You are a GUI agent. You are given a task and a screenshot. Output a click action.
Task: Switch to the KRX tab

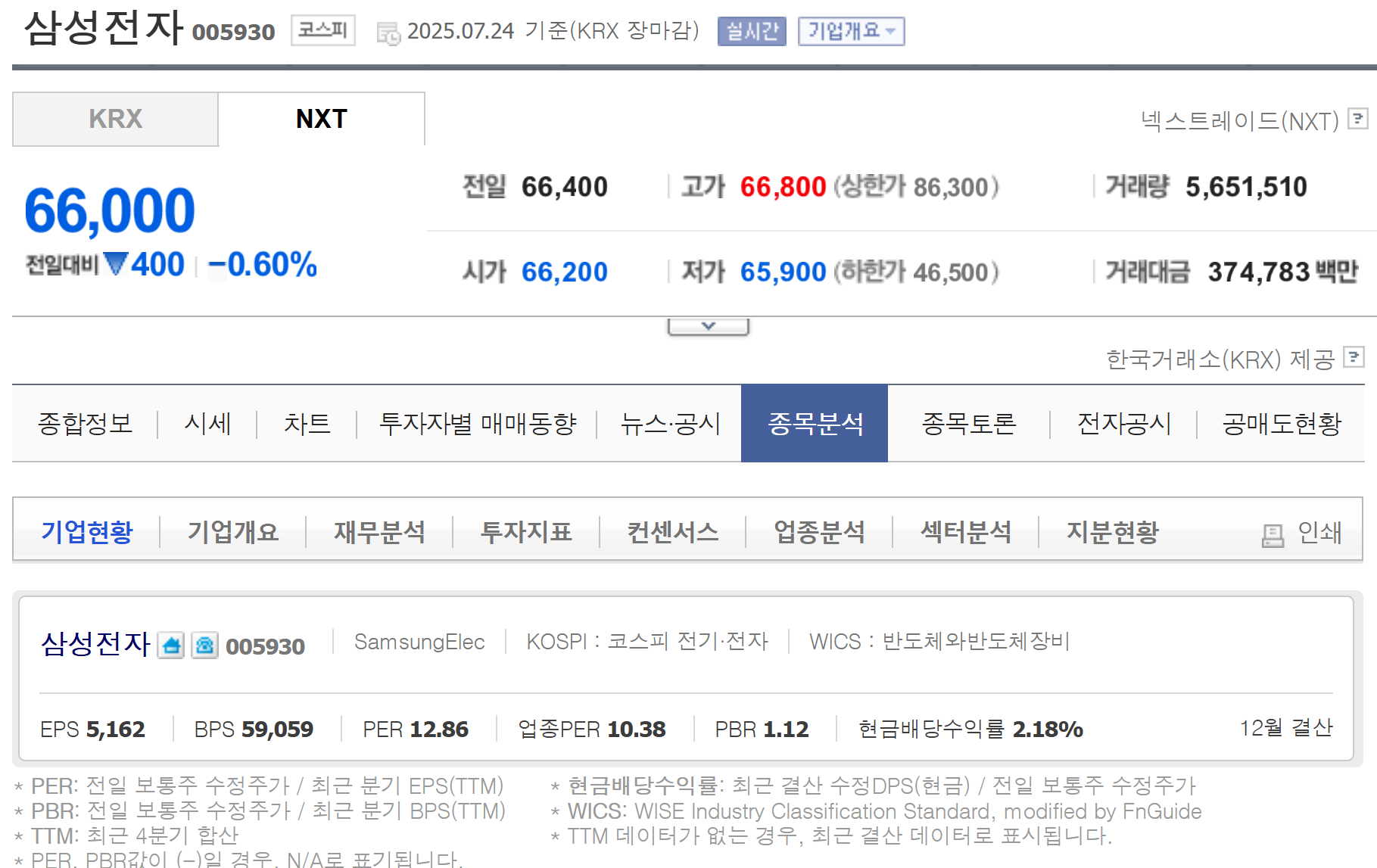tap(115, 119)
